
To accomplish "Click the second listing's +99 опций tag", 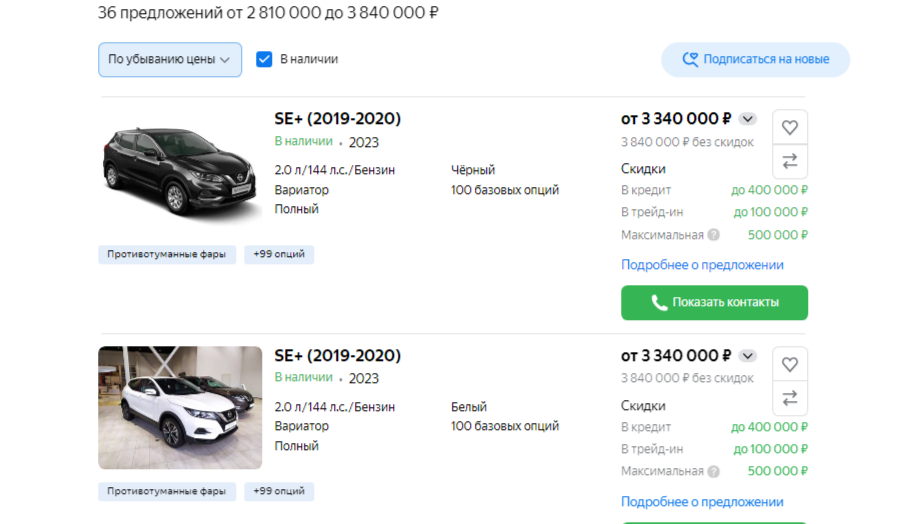I will [279, 491].
